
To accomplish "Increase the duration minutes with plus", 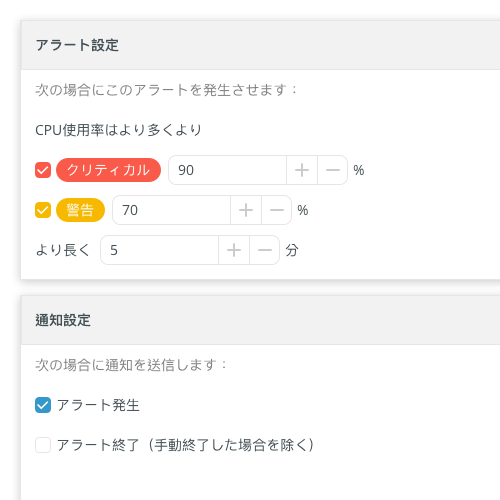I will tap(234, 250).
